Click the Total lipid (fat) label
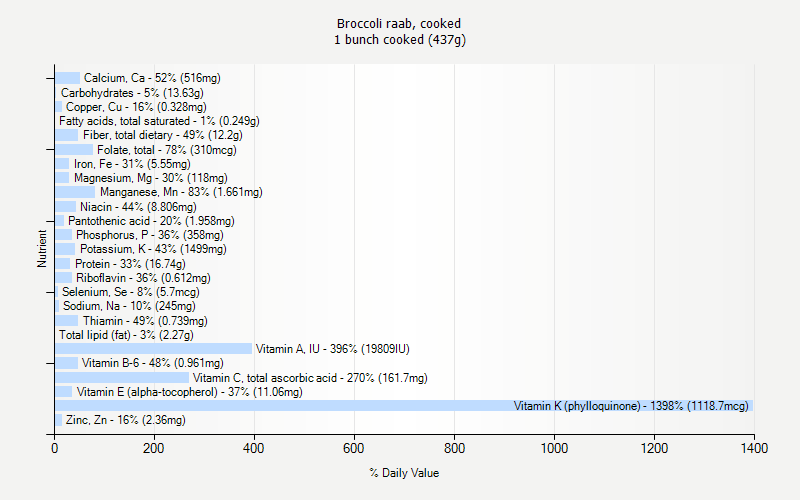The width and height of the screenshot is (800, 500). [x=126, y=335]
